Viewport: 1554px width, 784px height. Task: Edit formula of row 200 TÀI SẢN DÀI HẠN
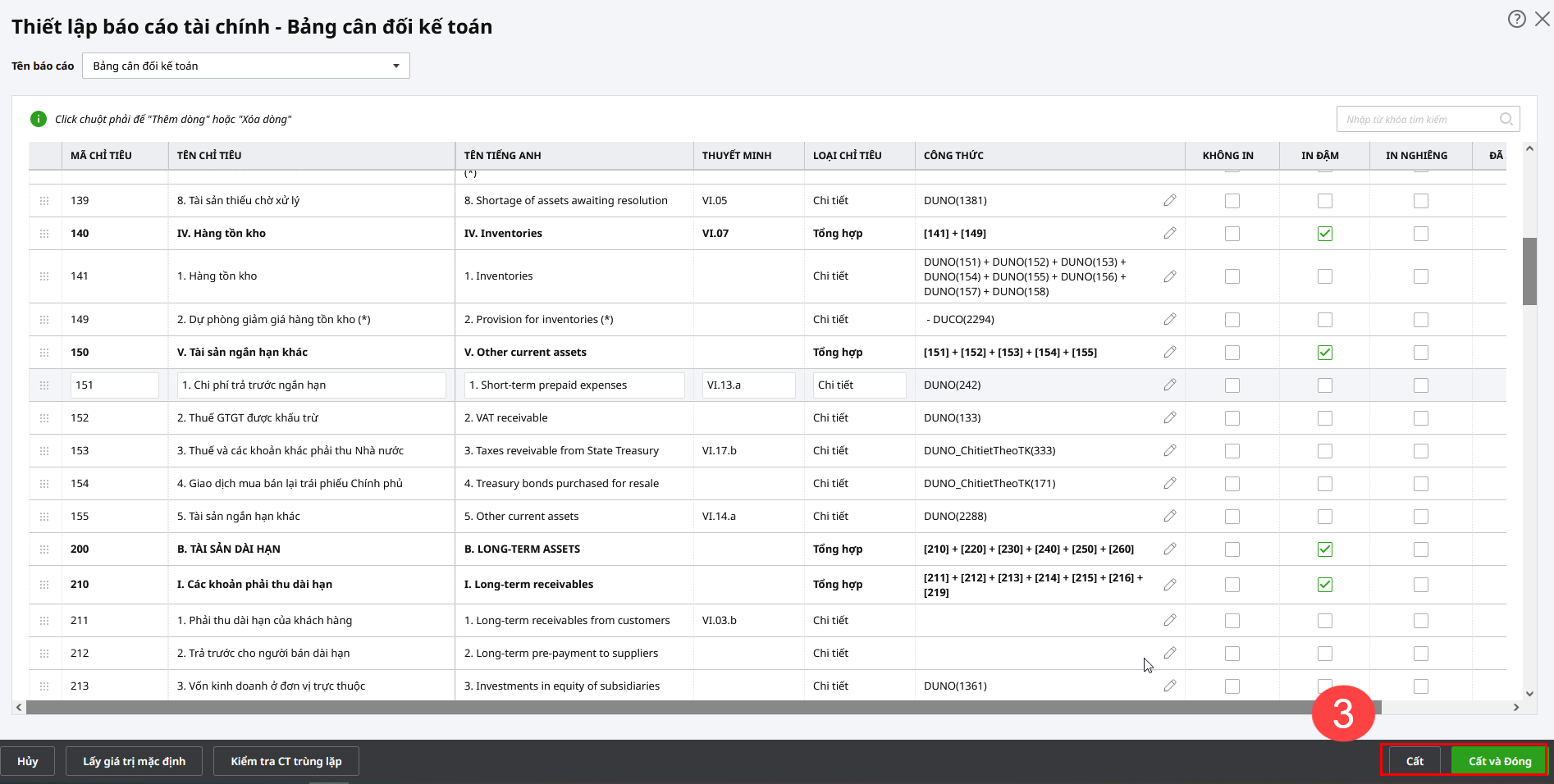(x=1169, y=549)
